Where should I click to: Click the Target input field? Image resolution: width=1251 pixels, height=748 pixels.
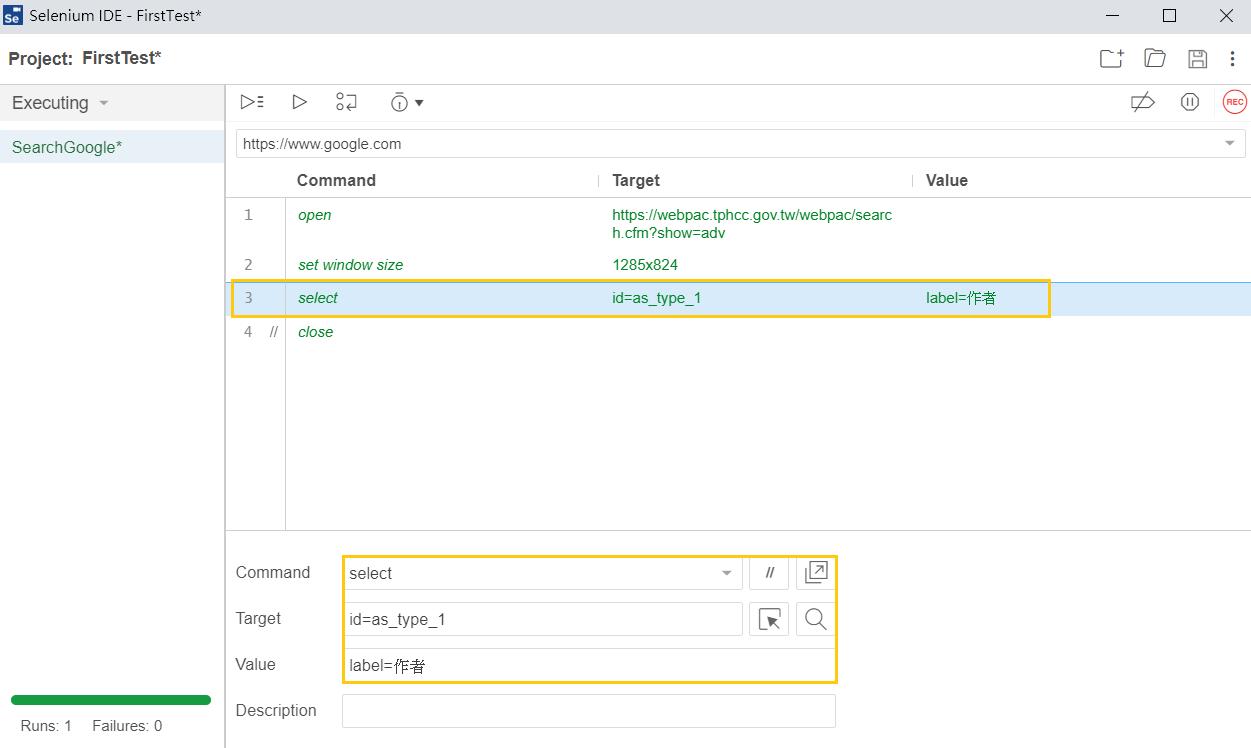click(543, 619)
